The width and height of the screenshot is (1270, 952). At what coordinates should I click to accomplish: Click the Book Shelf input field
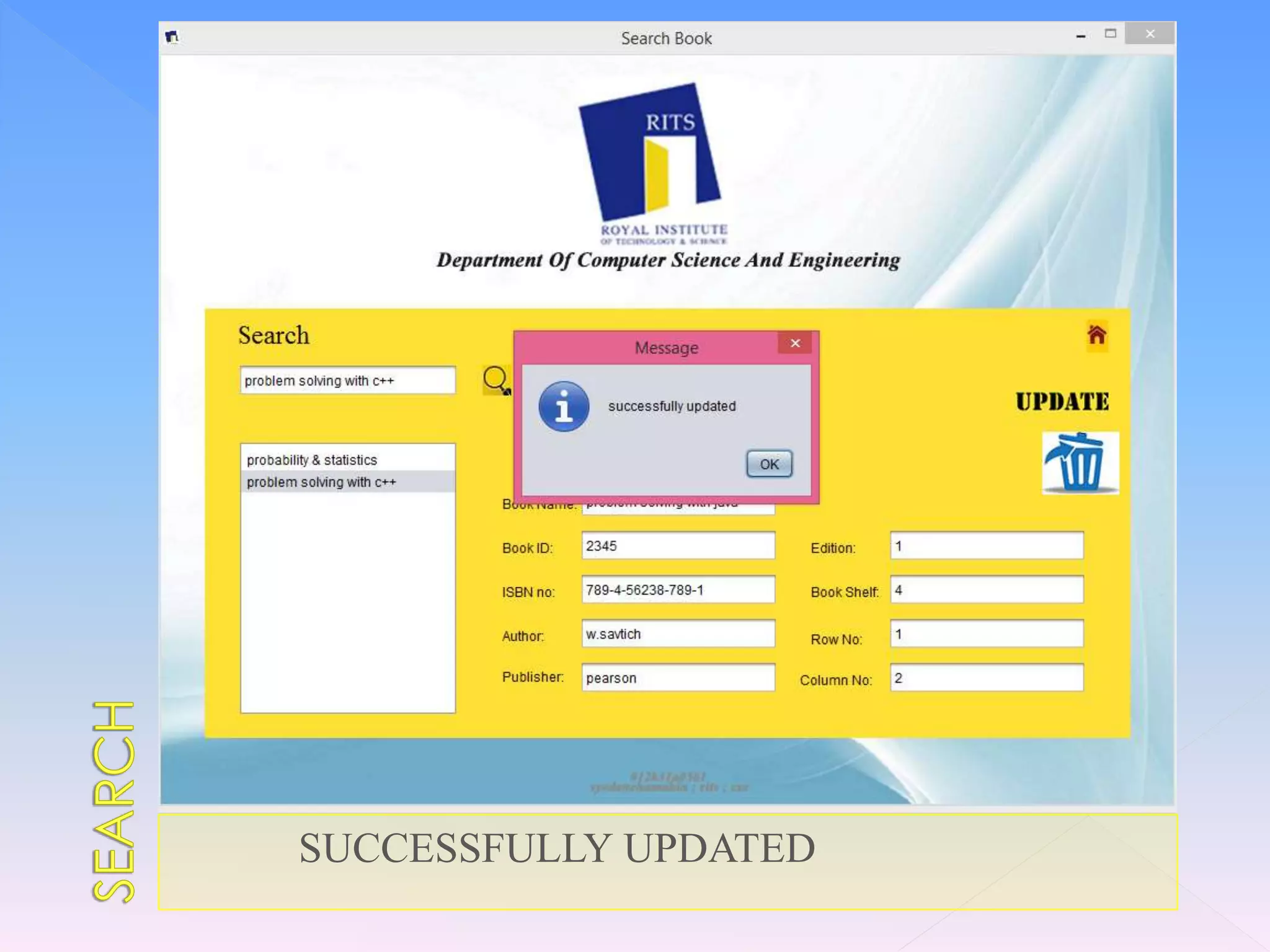(x=987, y=590)
